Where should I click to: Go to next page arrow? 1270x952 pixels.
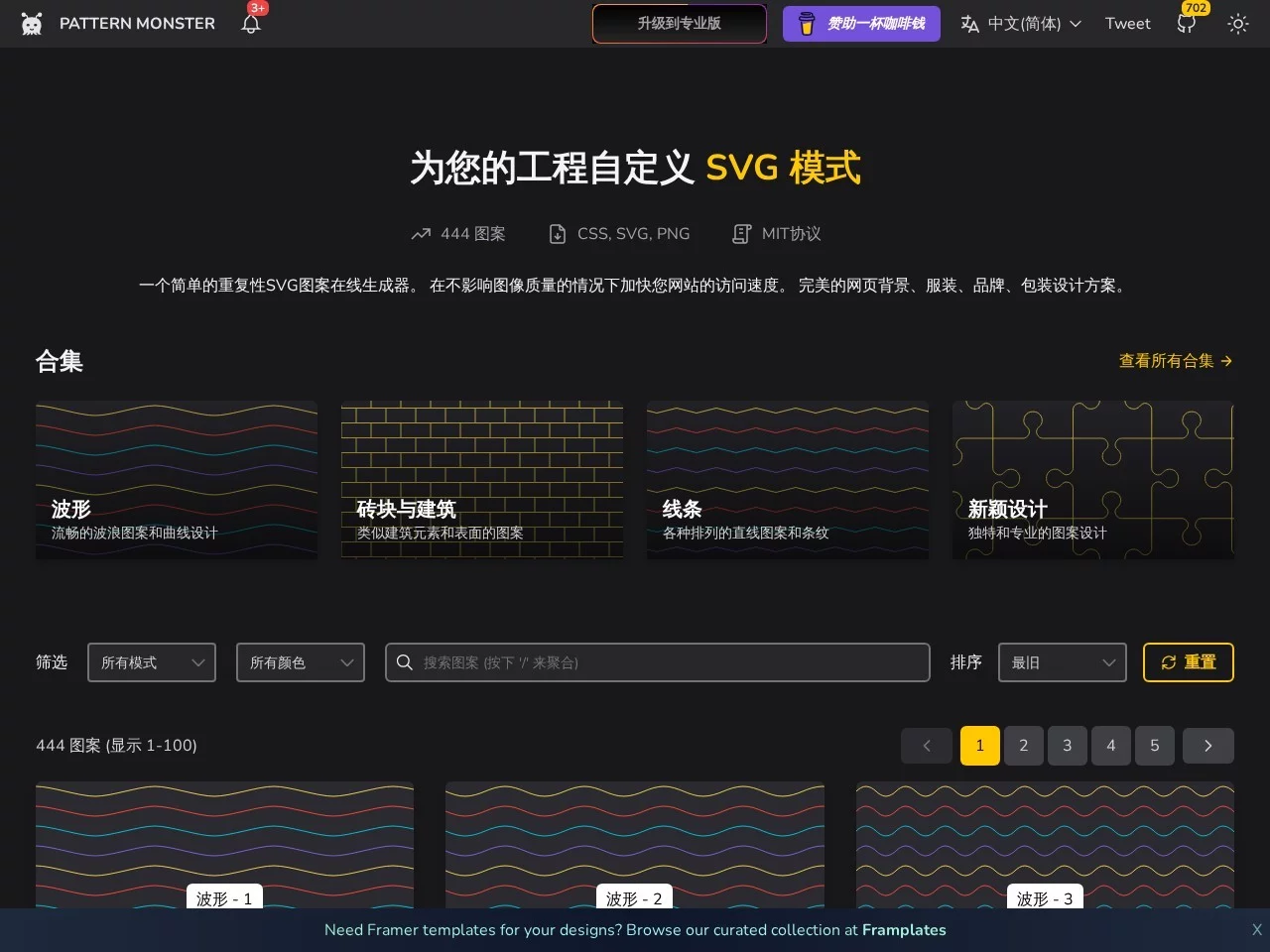click(1207, 746)
